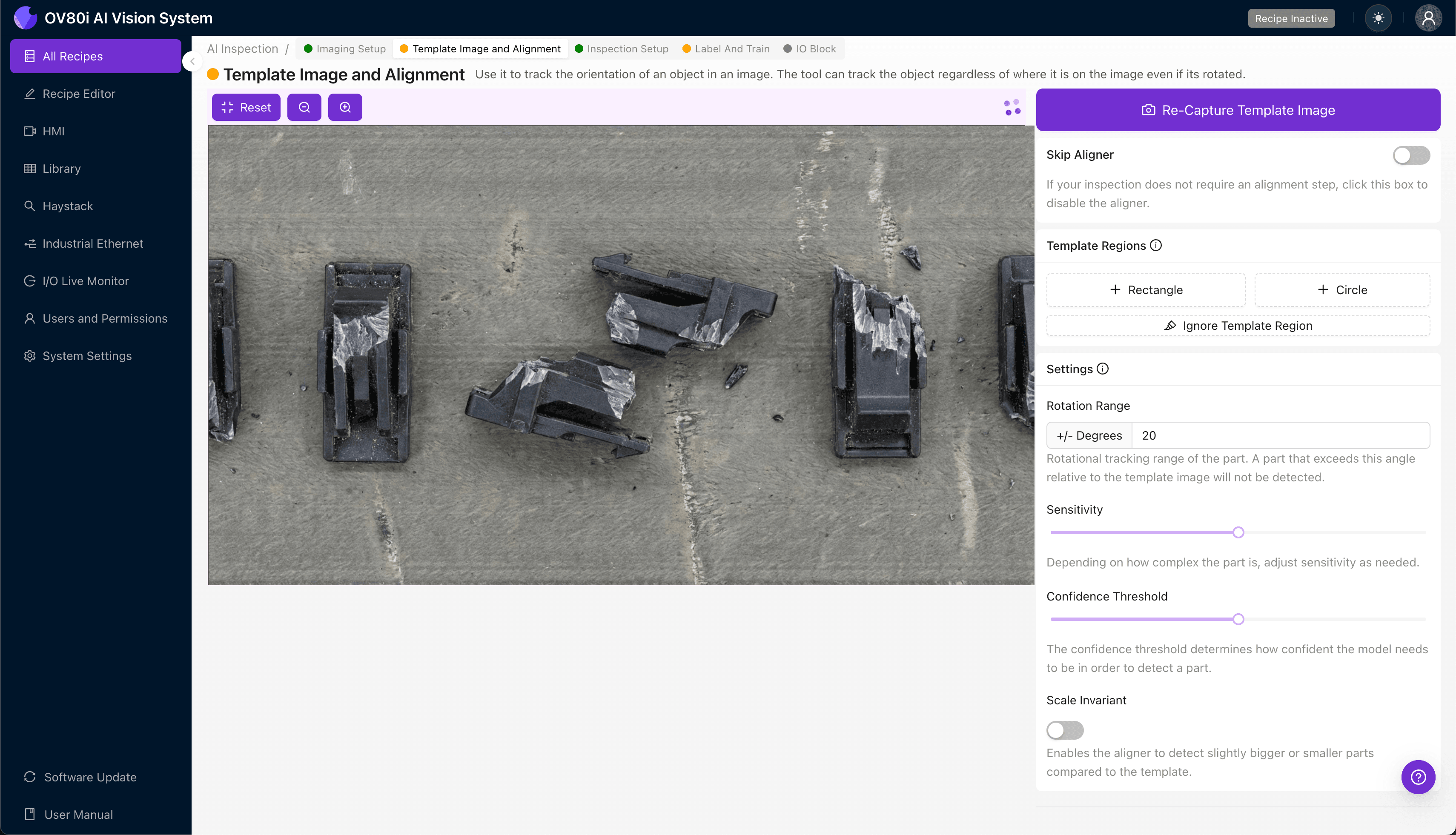1456x835 pixels.
Task: Click the Sensitivity slider handle
Action: (x=1238, y=532)
